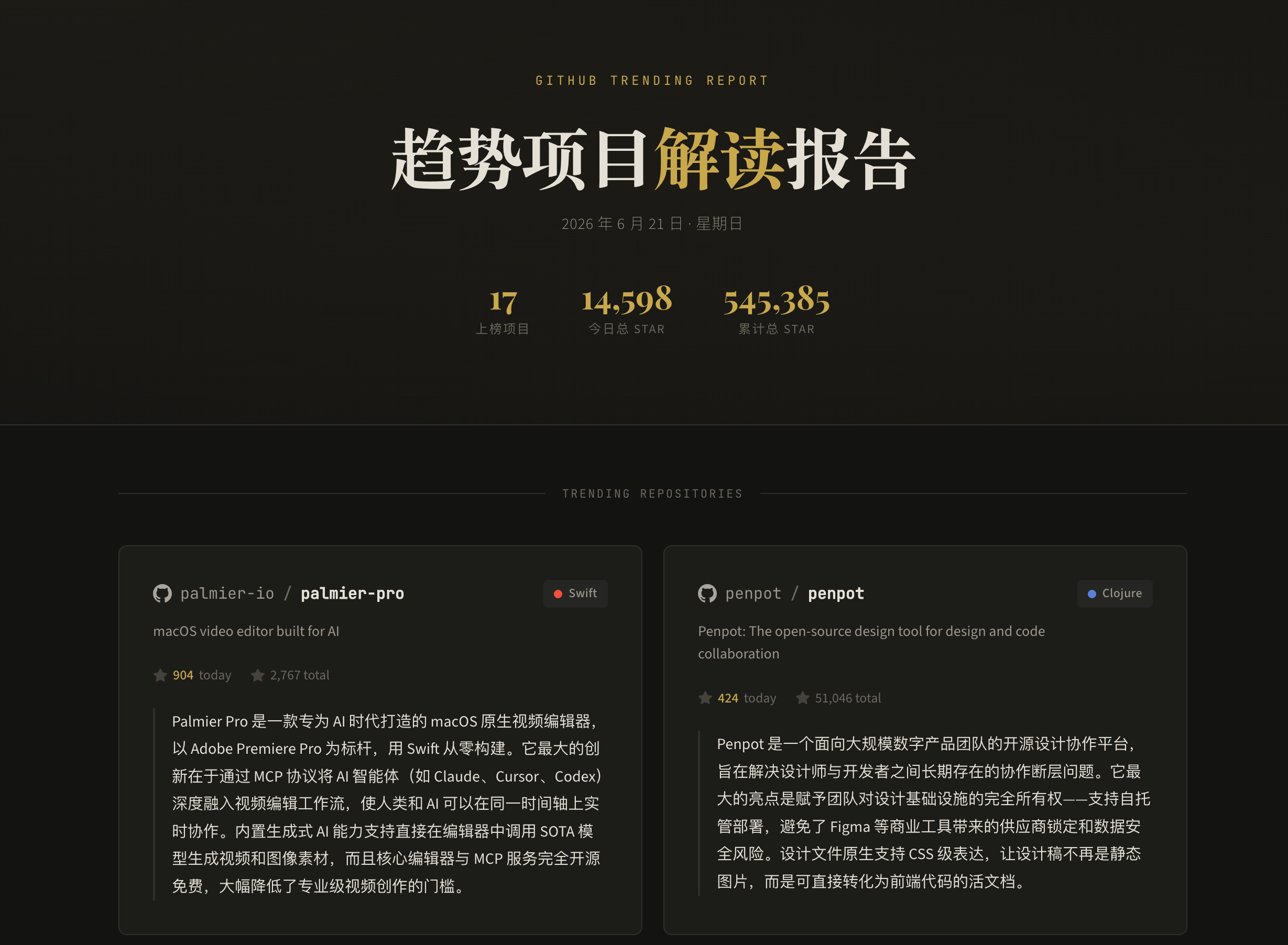Open the penpot repository name link
Image resolution: width=1288 pixels, height=945 pixels.
pos(836,594)
